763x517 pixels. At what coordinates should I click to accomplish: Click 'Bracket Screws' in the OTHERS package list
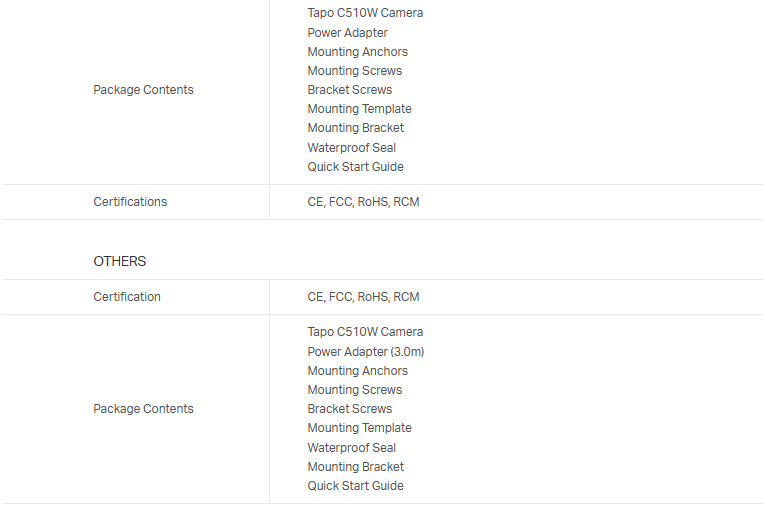pyautogui.click(x=349, y=409)
